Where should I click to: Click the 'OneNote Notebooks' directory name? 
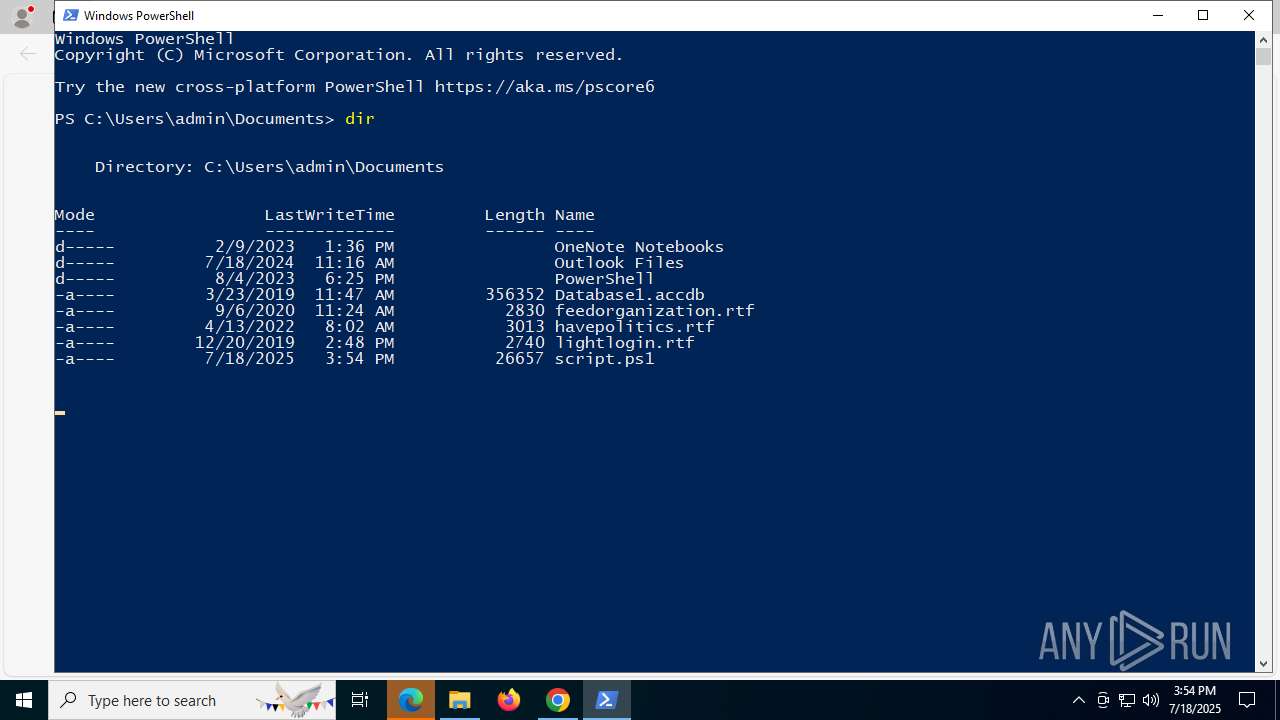click(x=639, y=247)
